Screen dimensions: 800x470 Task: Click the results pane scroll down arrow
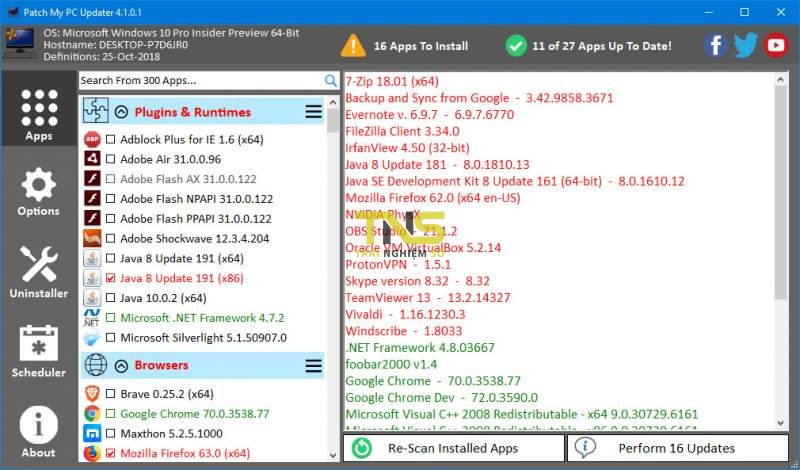point(781,423)
